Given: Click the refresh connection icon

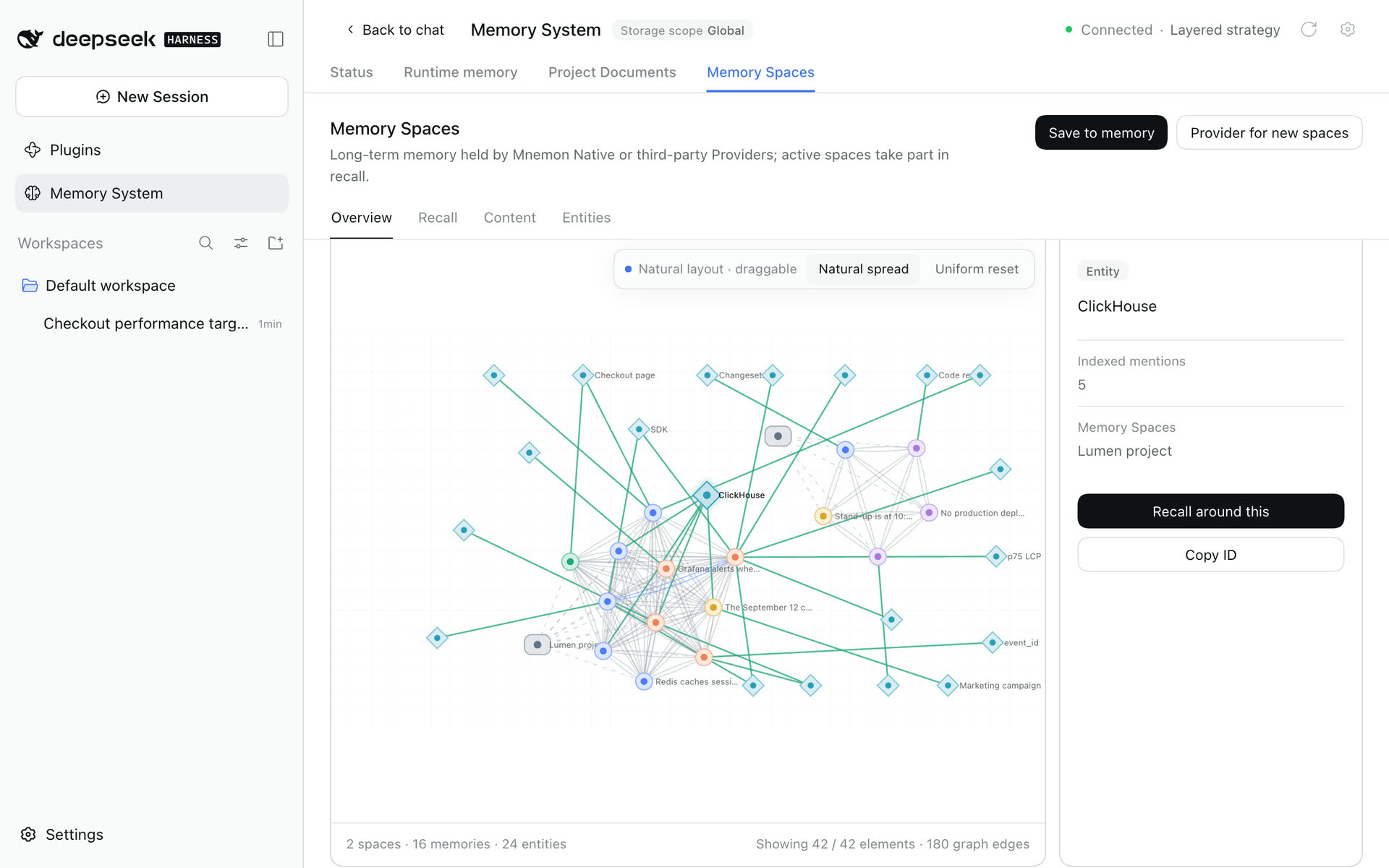Looking at the screenshot, I should pos(1309,30).
